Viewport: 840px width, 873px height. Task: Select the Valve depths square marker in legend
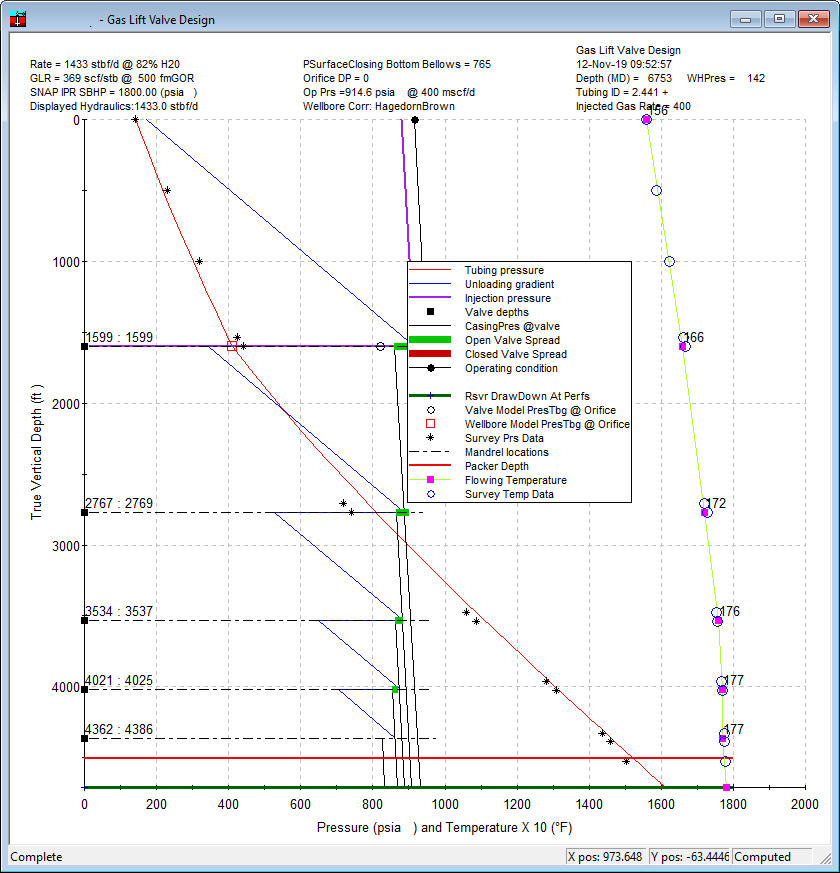(x=429, y=312)
